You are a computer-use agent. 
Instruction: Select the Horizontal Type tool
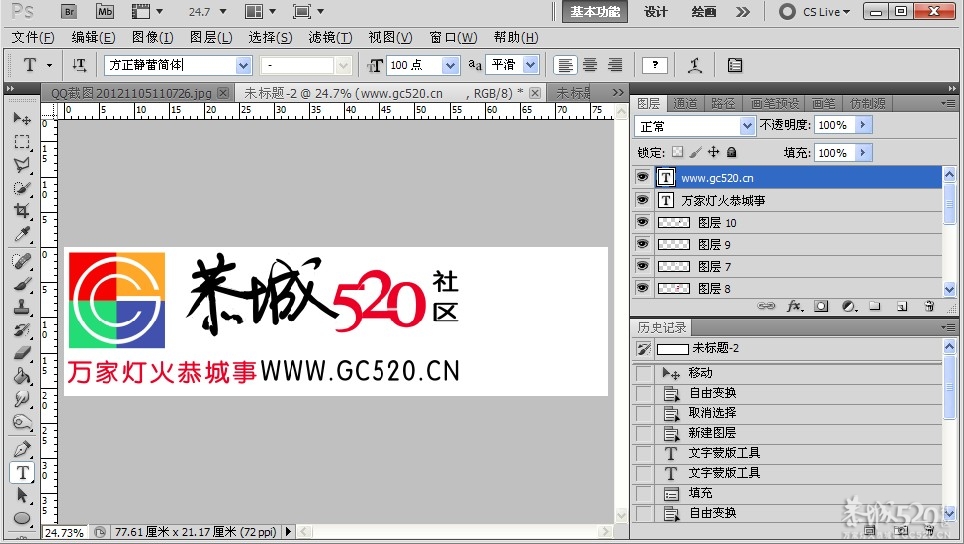pyautogui.click(x=22, y=472)
